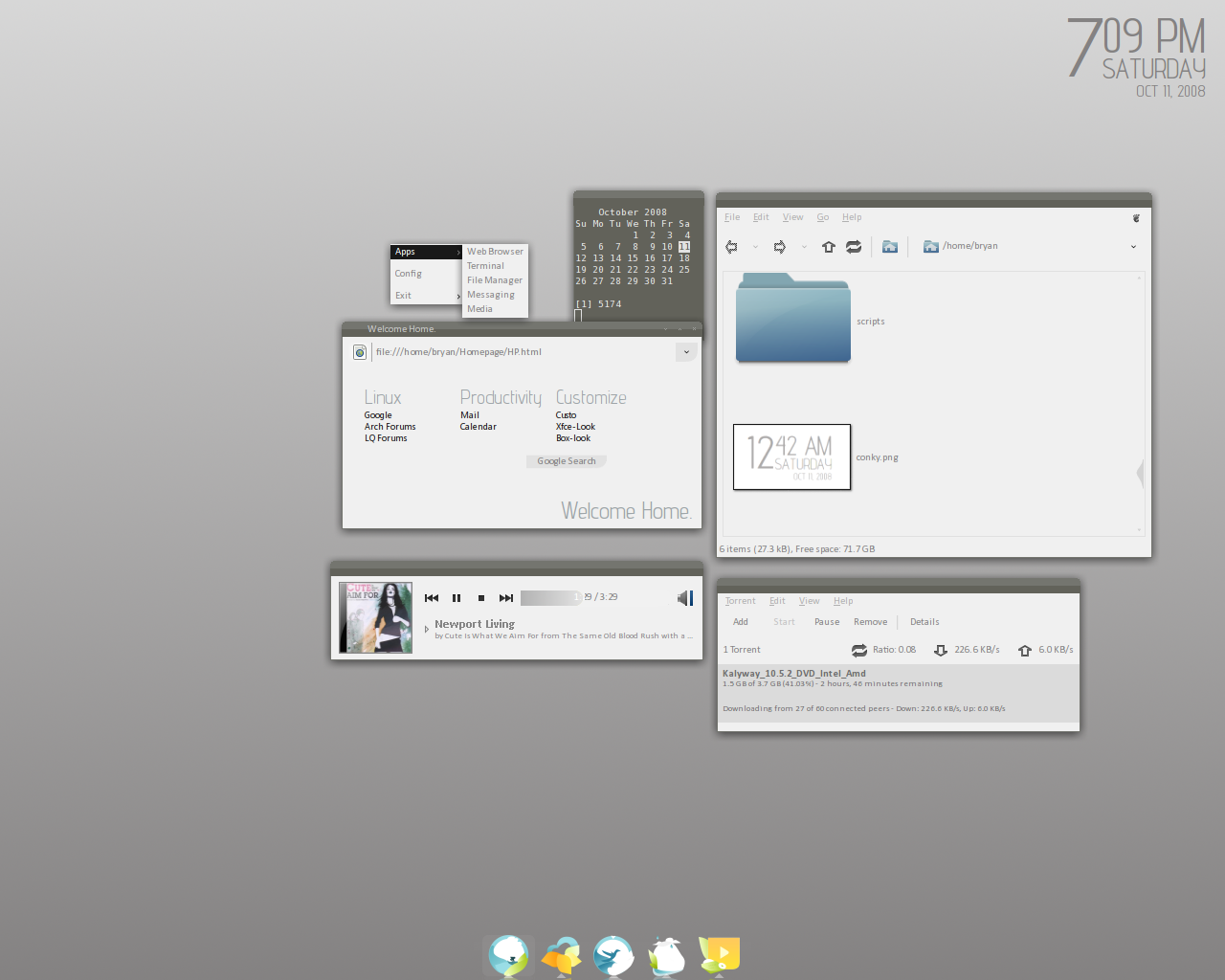Select the Kalyway_10.5.2_DVD_Intel_Amd torrent

pyautogui.click(x=899, y=693)
